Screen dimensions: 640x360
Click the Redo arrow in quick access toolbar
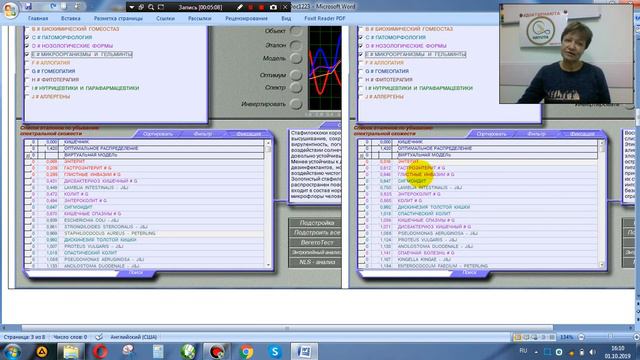pos(53,7)
